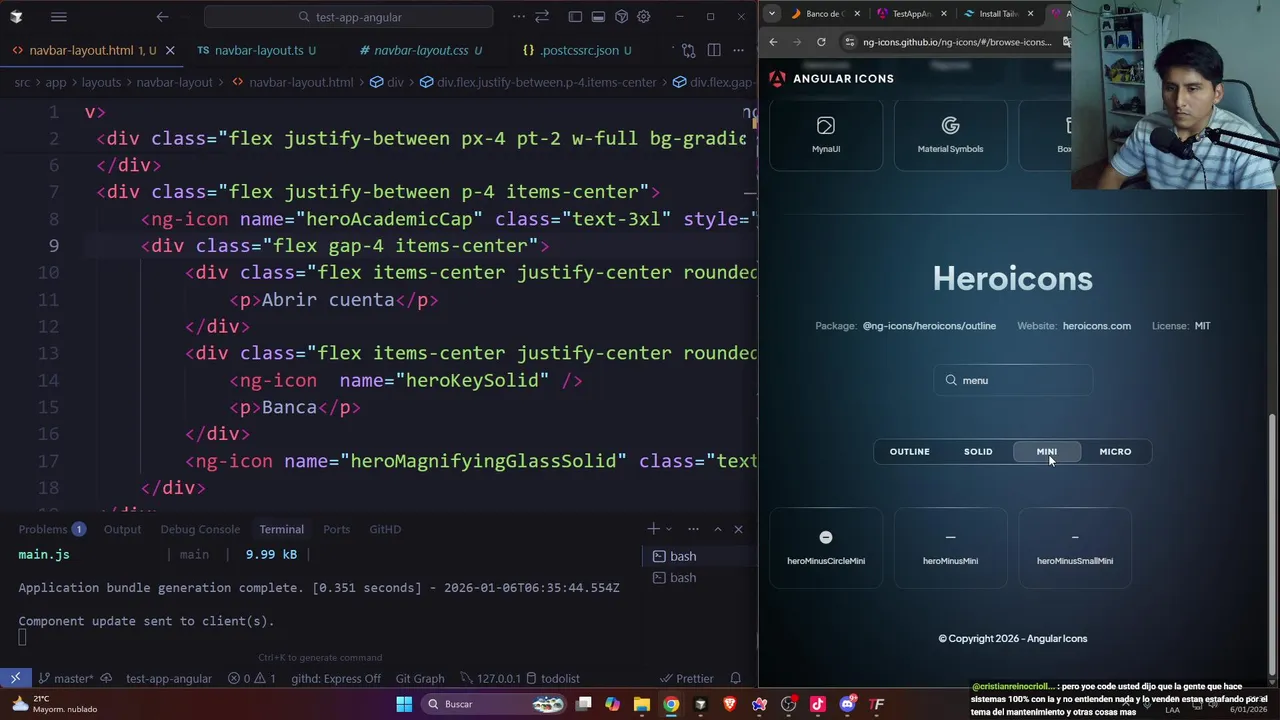The height and width of the screenshot is (720, 1280).
Task: Click the icon search field containing 'menu'
Action: [x=1013, y=380]
